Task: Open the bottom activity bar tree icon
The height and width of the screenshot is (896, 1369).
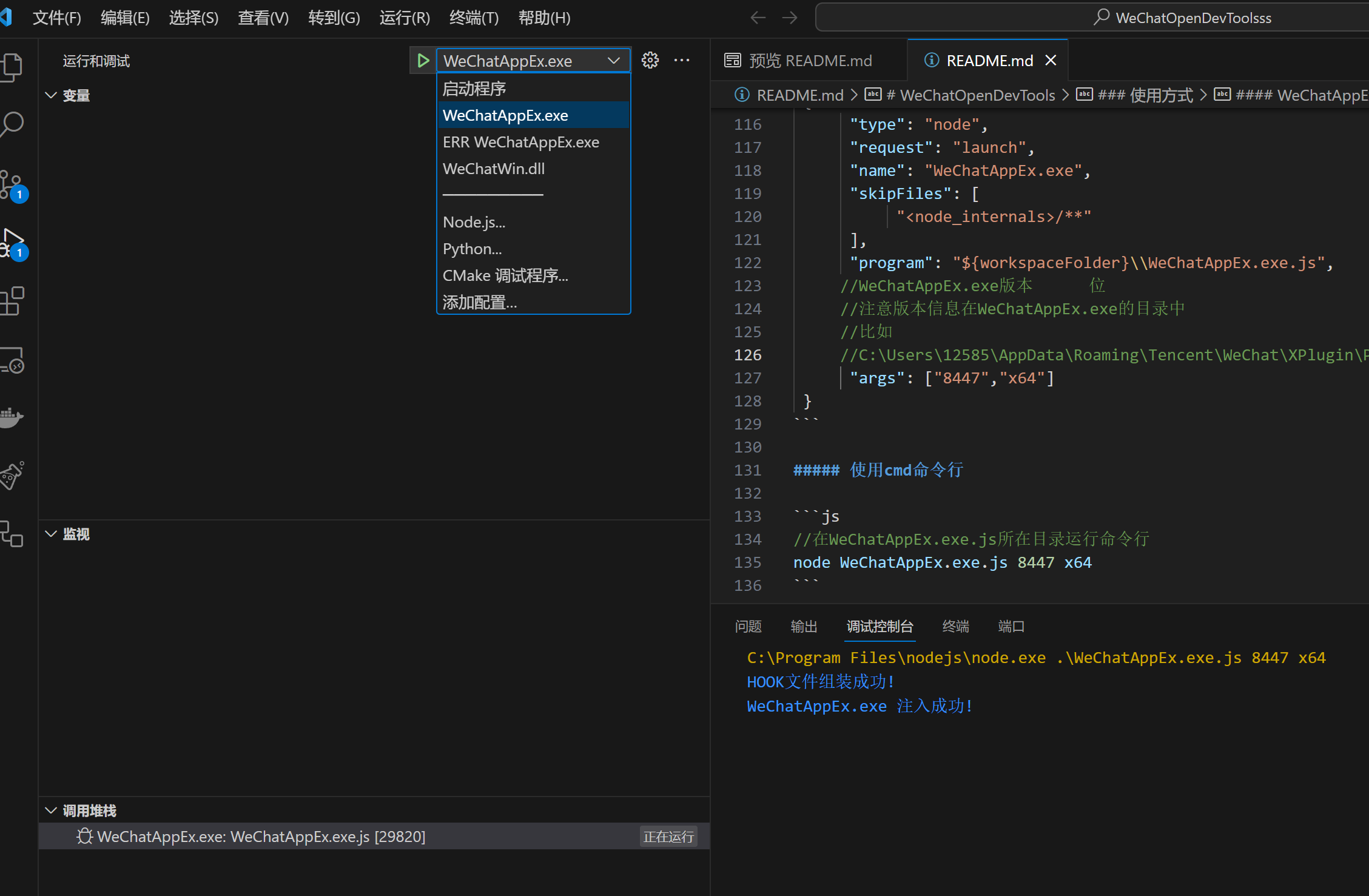Action: point(12,534)
